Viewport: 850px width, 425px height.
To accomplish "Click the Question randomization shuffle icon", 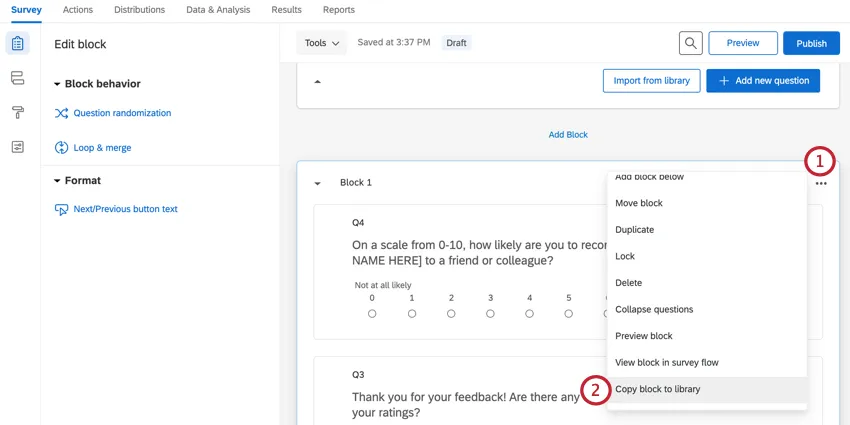I will 61,114.
